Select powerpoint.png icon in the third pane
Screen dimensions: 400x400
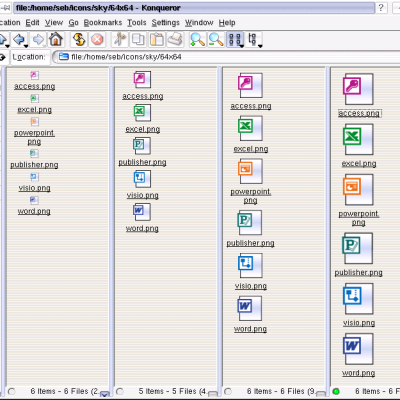pyautogui.click(x=250, y=171)
